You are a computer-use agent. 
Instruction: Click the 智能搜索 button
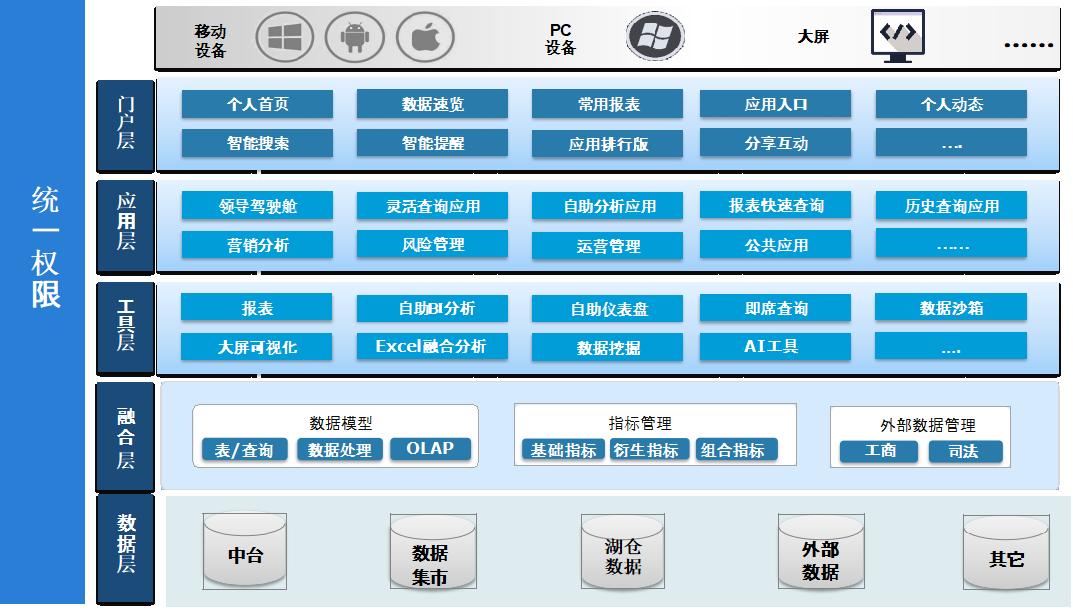pos(256,142)
